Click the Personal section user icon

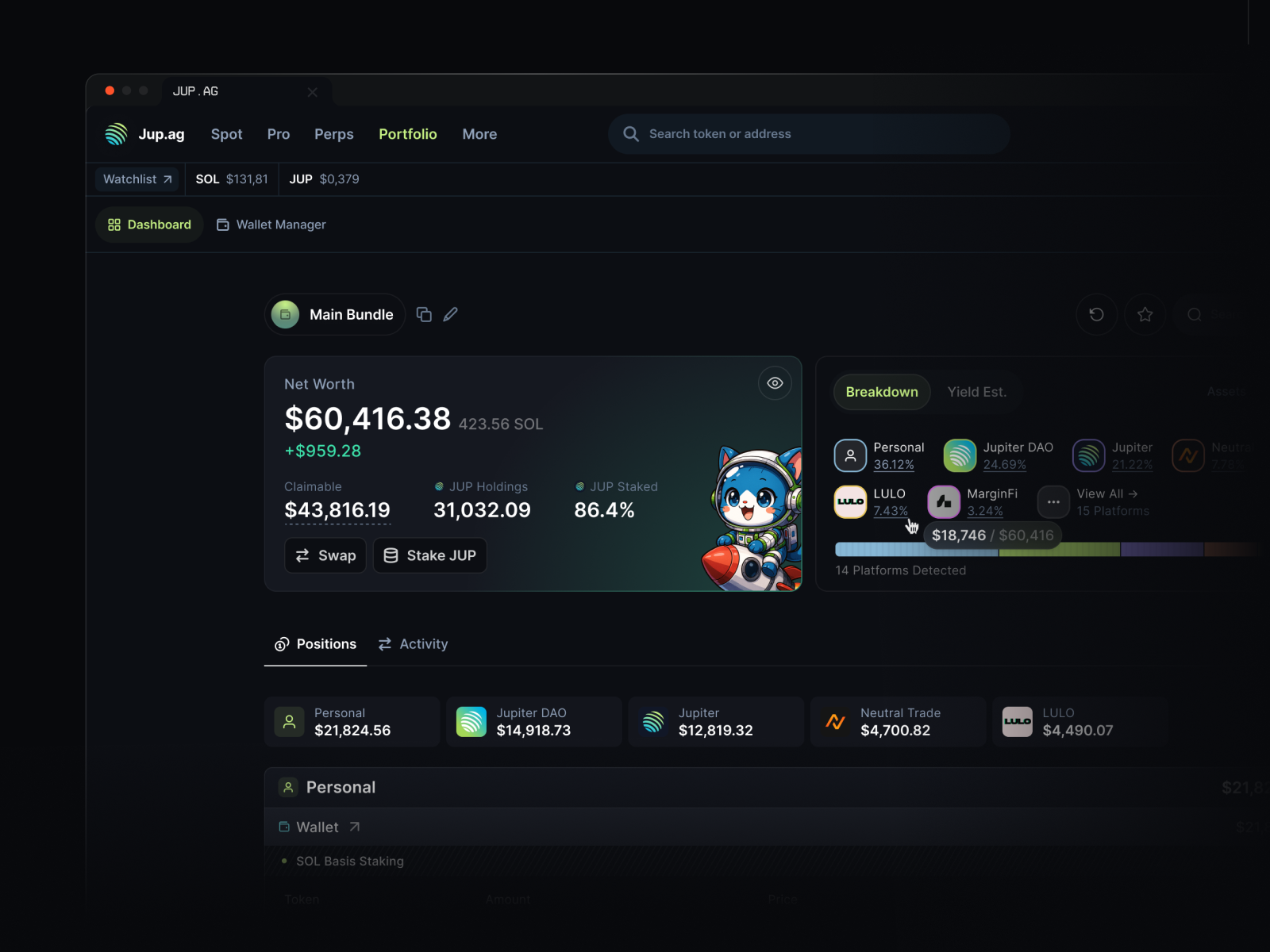(288, 787)
